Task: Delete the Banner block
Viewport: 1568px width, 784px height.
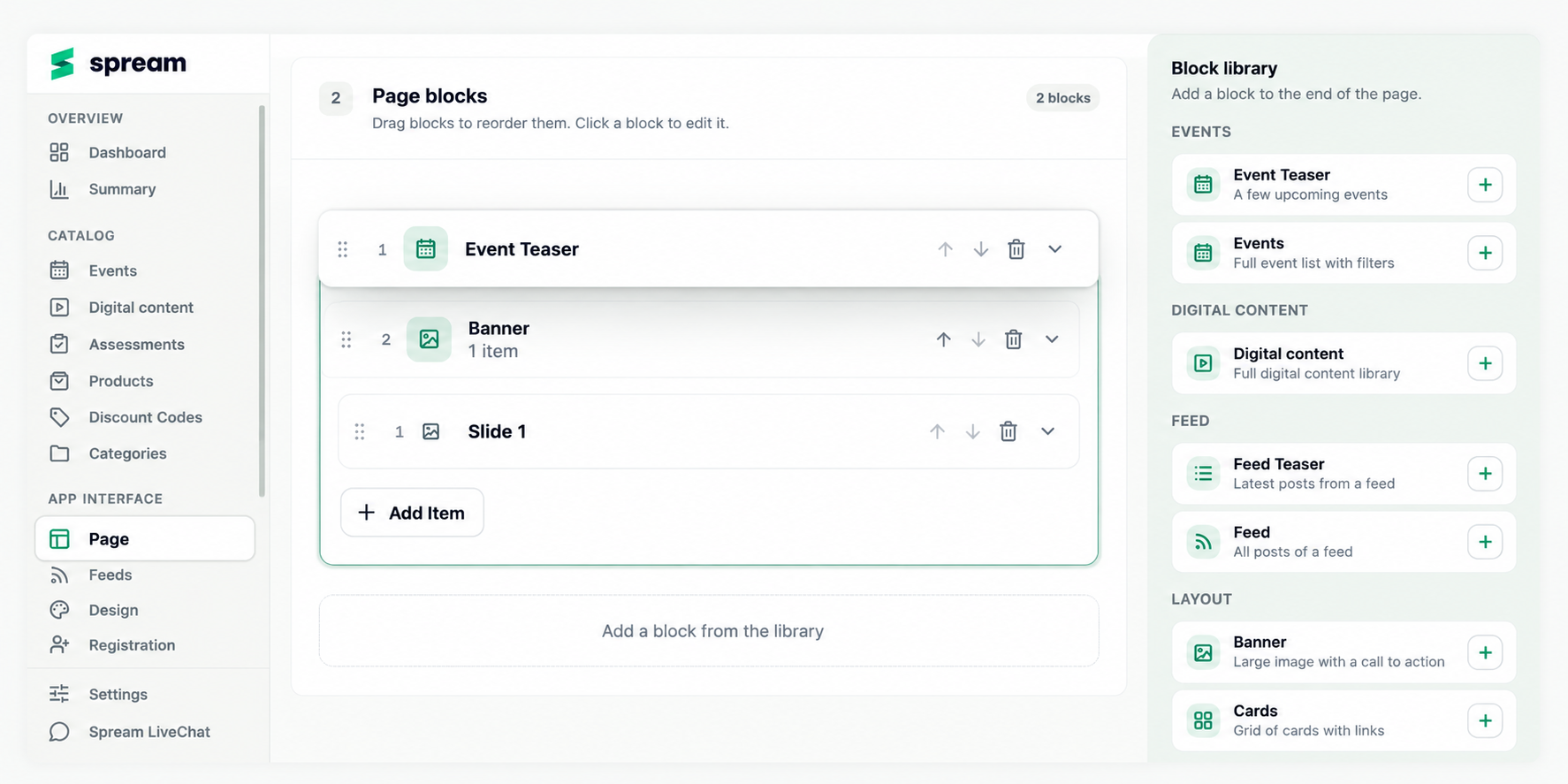Action: pos(1014,339)
